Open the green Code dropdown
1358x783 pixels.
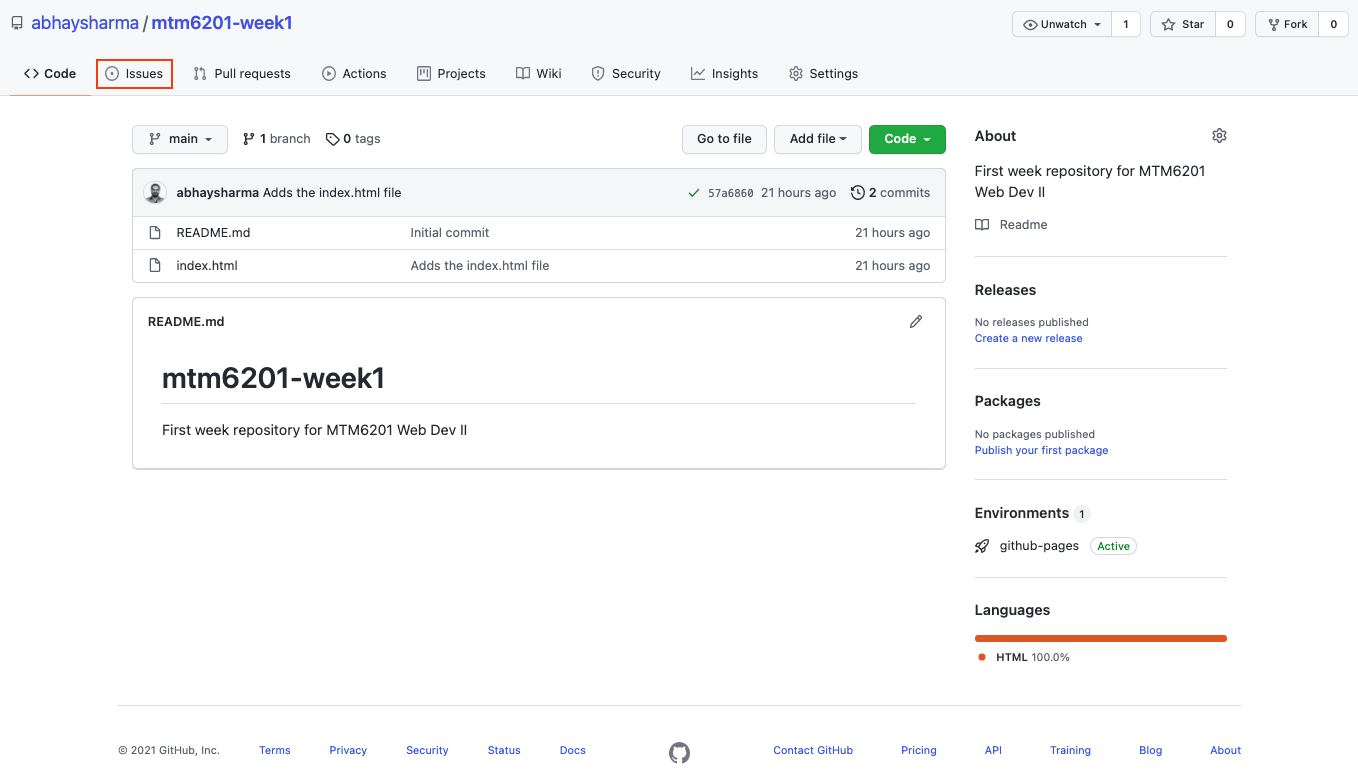click(907, 139)
